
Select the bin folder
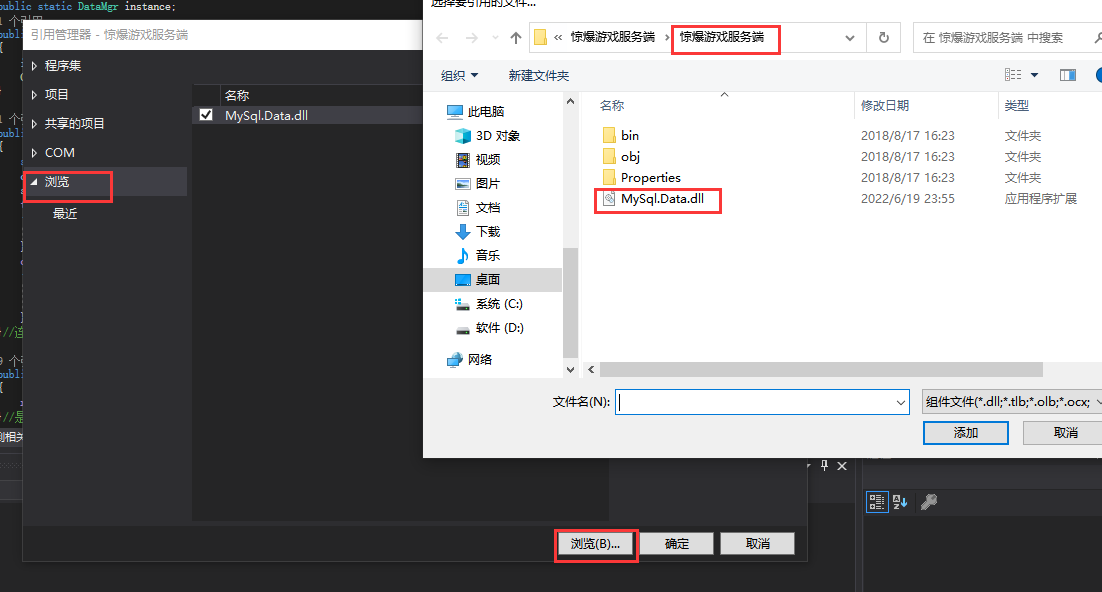pos(621,135)
